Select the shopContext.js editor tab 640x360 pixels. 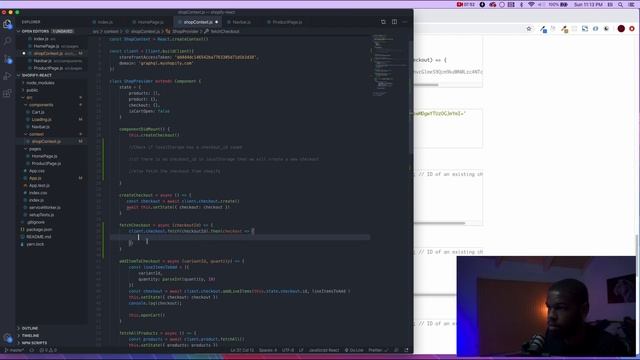pos(198,22)
